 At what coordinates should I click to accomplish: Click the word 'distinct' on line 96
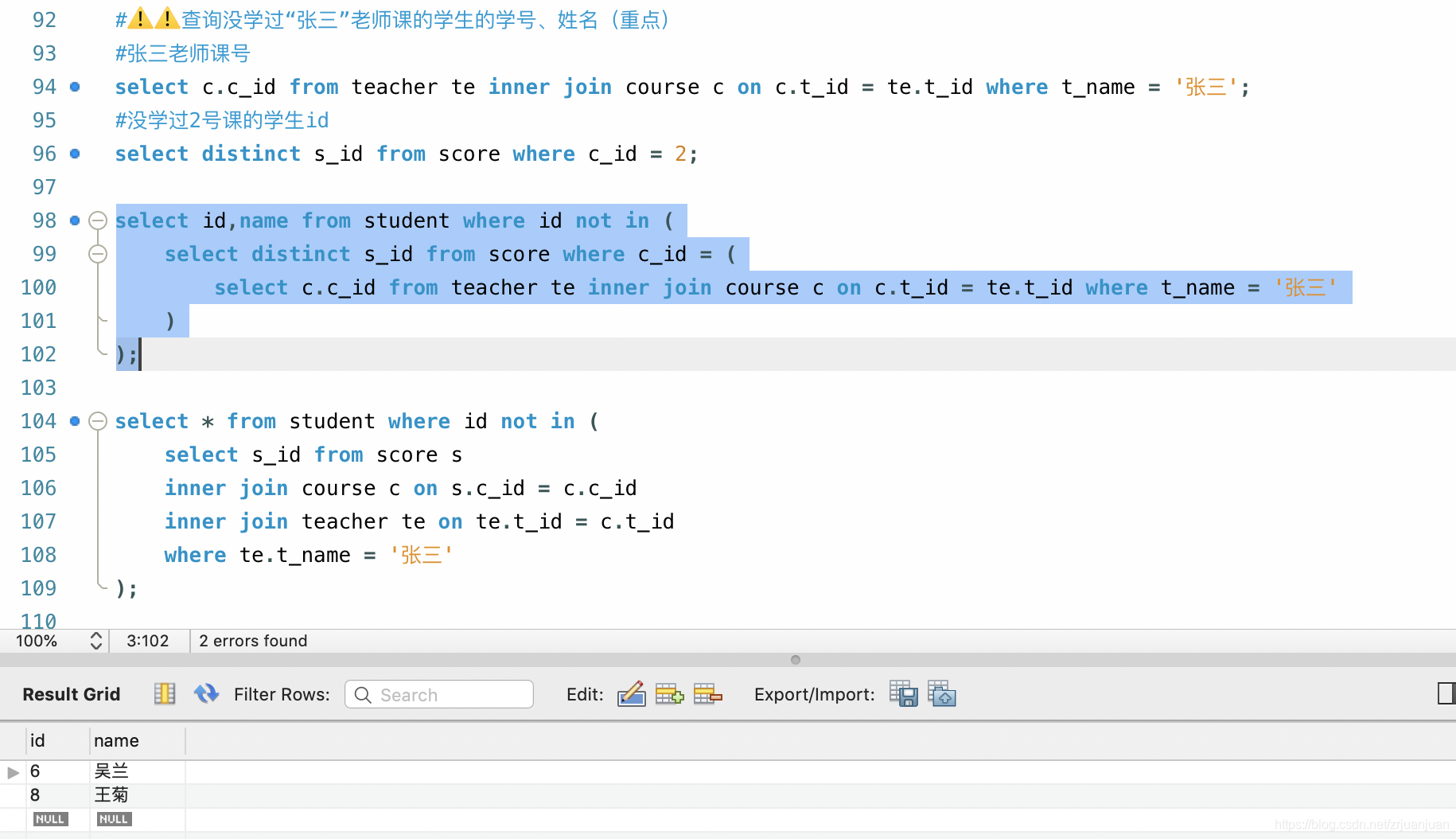click(x=251, y=154)
